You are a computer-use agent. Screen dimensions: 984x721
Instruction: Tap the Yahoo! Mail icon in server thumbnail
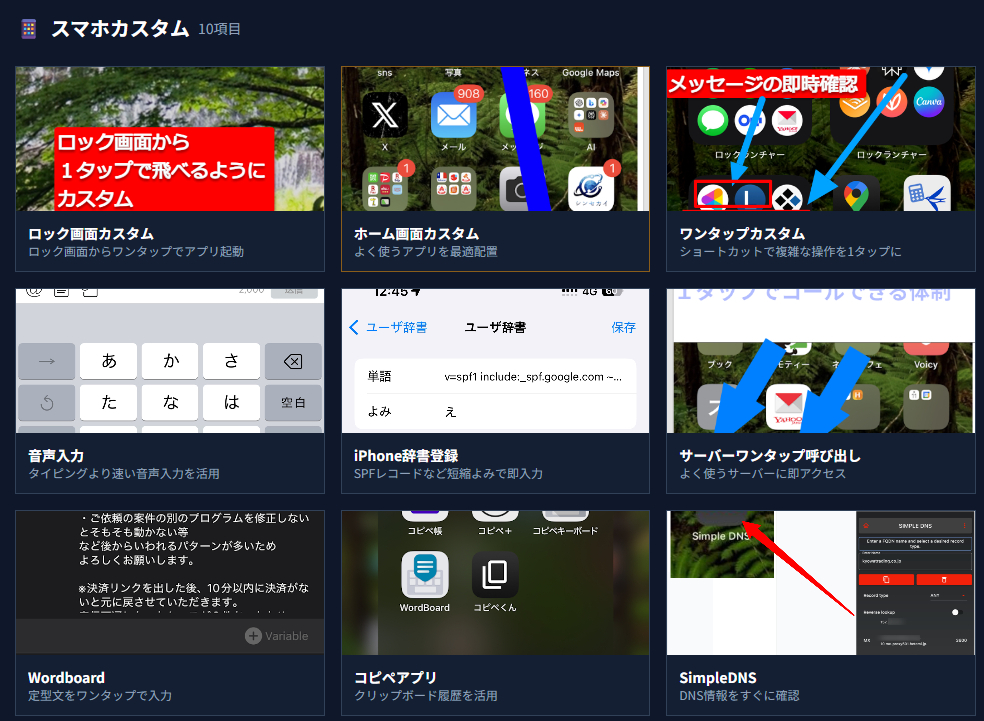coord(789,405)
